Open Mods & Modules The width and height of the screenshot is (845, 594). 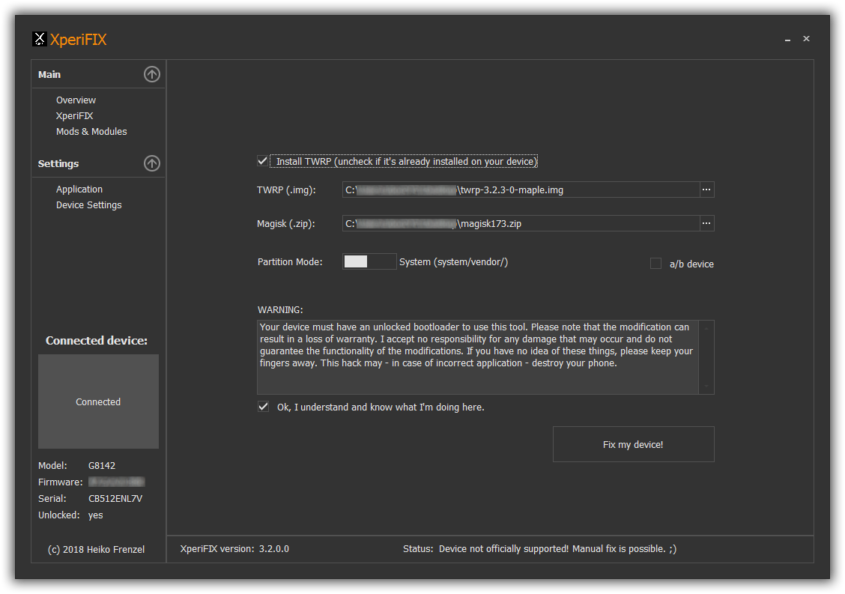point(91,131)
